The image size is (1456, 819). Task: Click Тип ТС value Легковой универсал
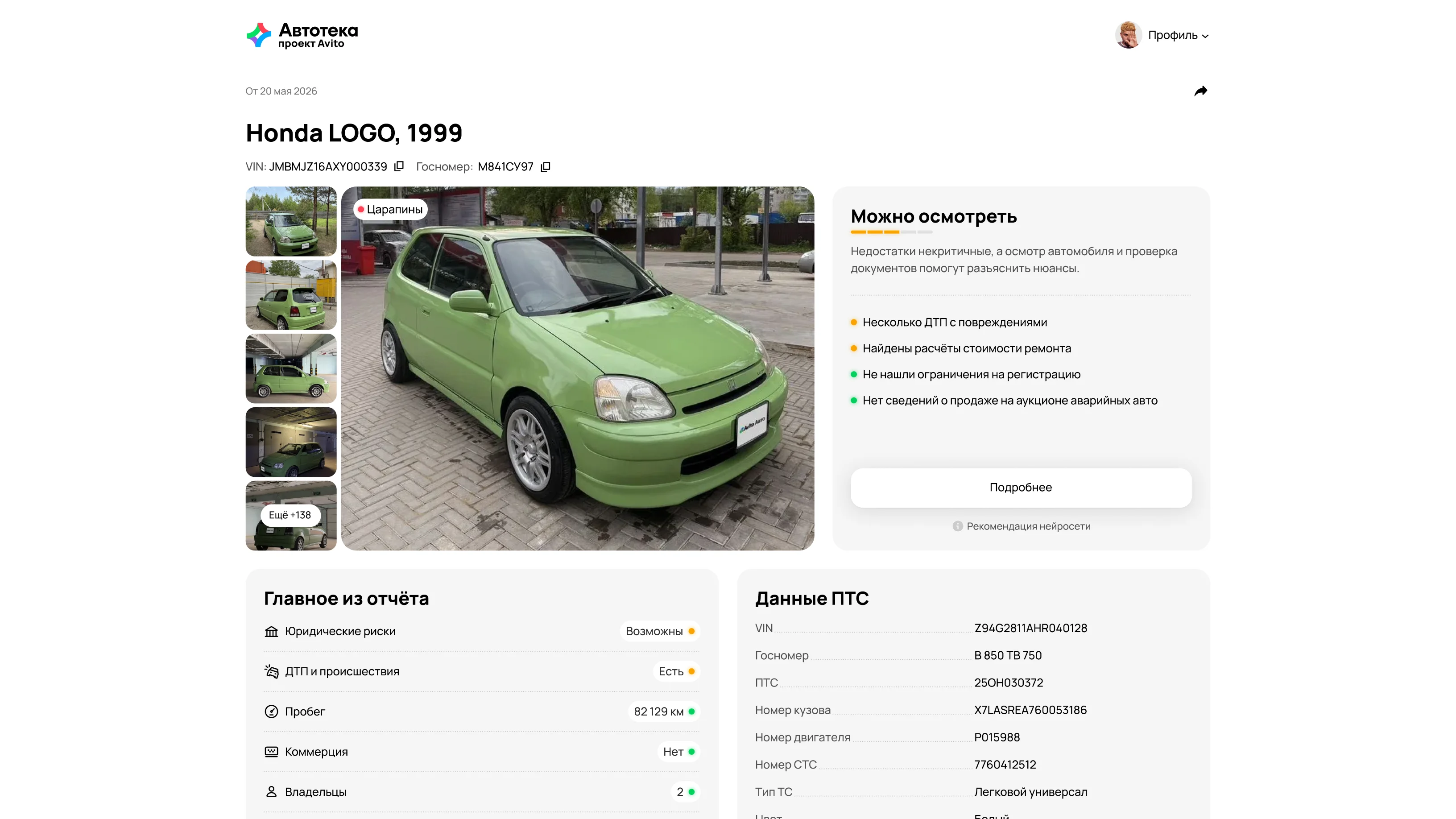click(1030, 792)
